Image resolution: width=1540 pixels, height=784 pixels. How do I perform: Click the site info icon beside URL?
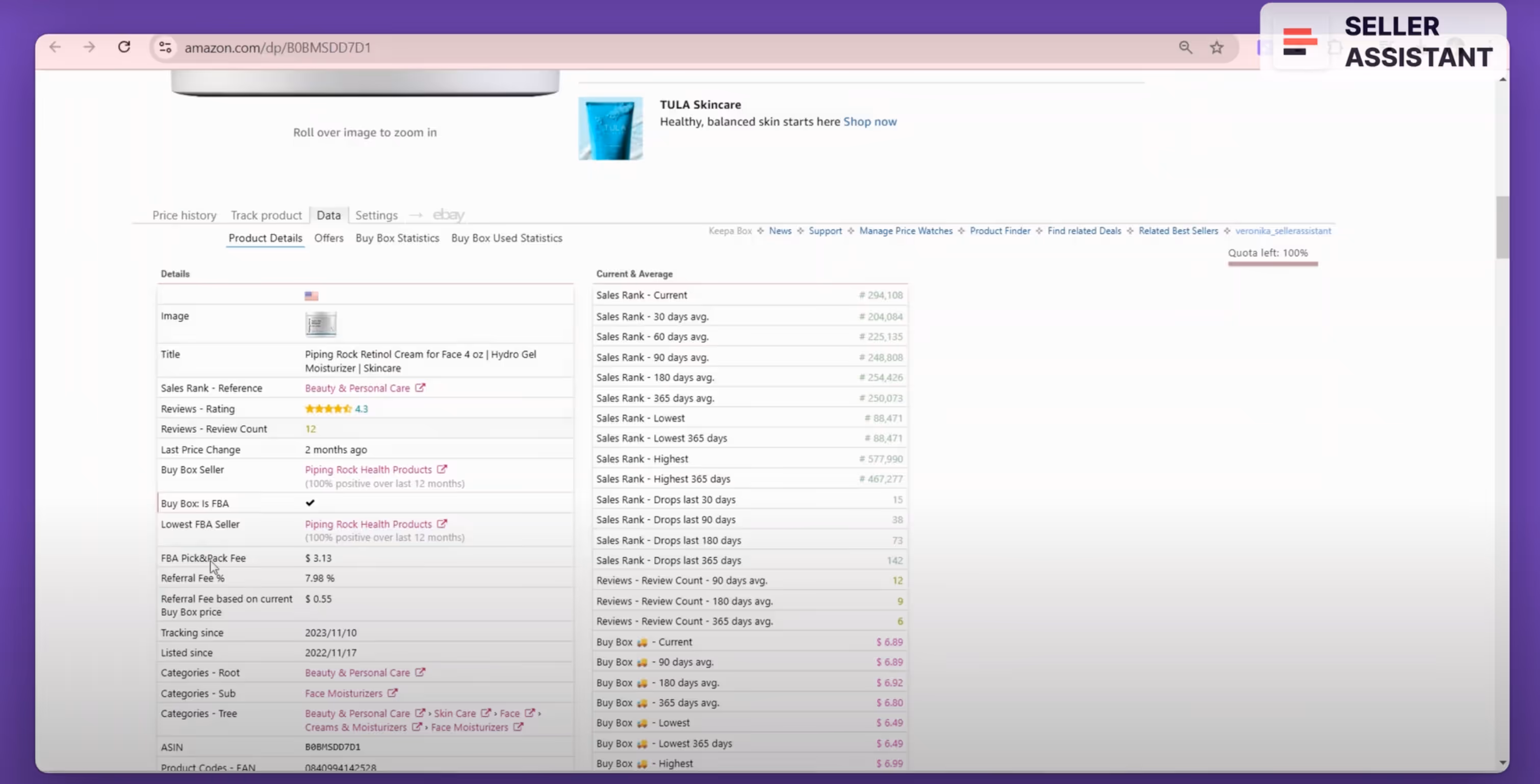[165, 47]
